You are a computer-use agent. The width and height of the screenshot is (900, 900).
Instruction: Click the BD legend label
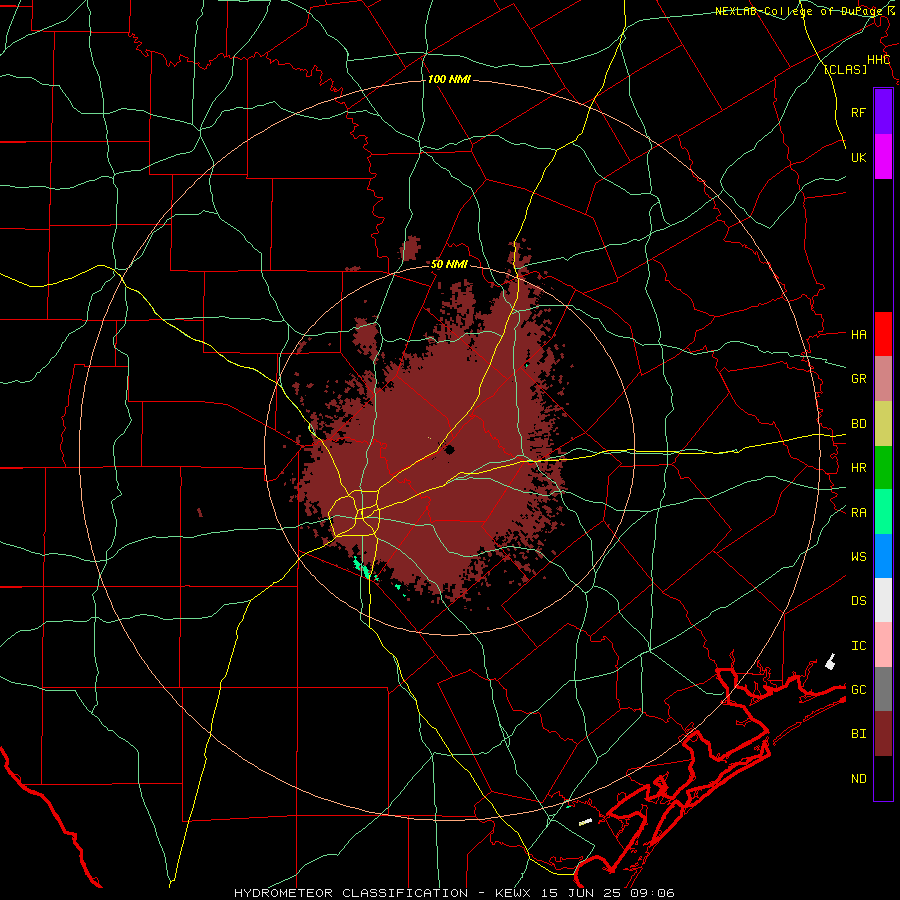click(858, 424)
